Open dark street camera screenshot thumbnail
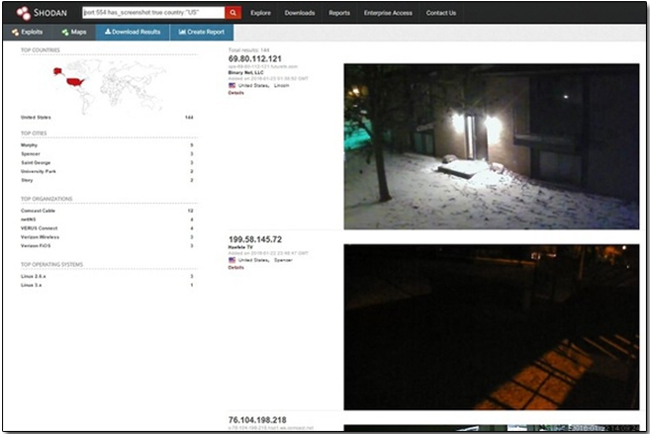 tap(491, 327)
